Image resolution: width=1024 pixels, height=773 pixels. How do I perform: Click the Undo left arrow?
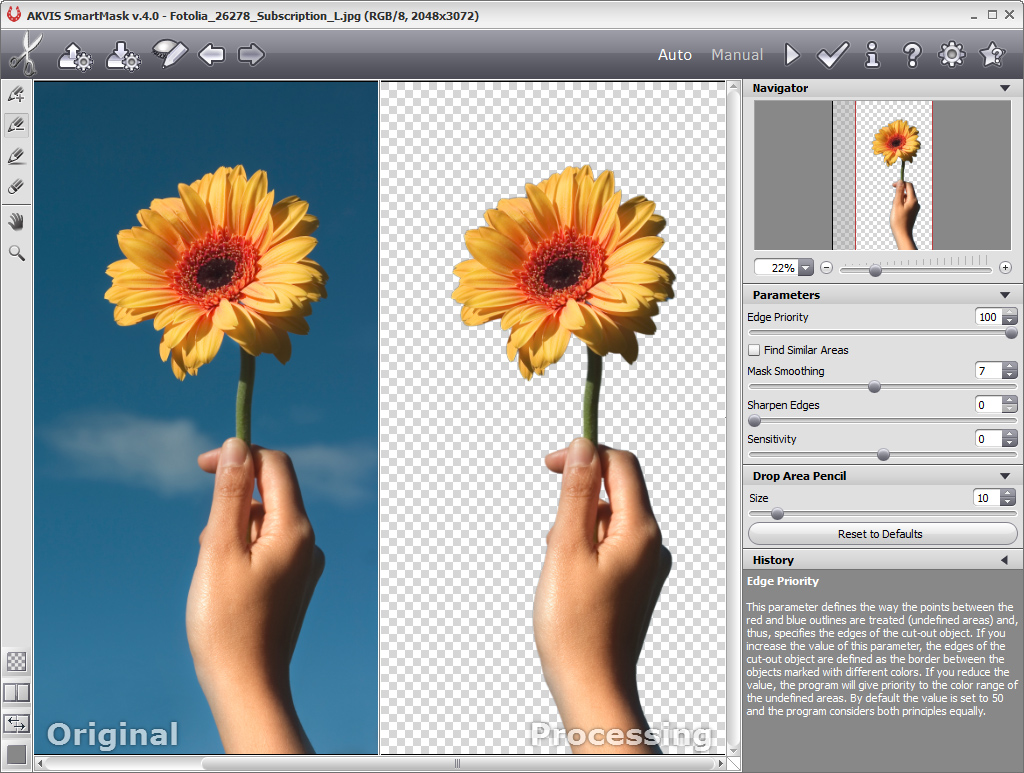click(211, 55)
